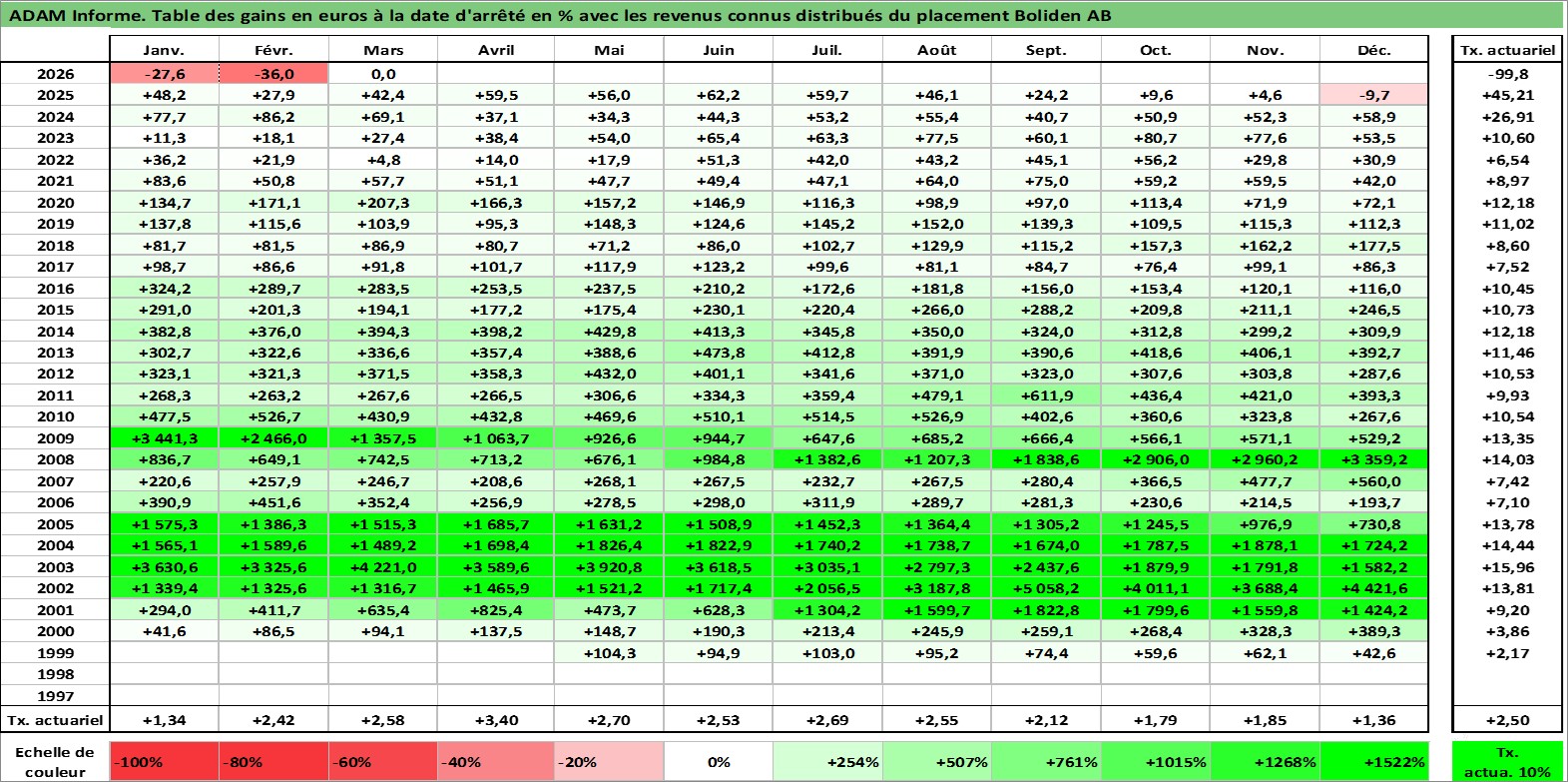The height and width of the screenshot is (782, 1568).
Task: Click the 'Avril' column header
Action: pyautogui.click(x=496, y=50)
